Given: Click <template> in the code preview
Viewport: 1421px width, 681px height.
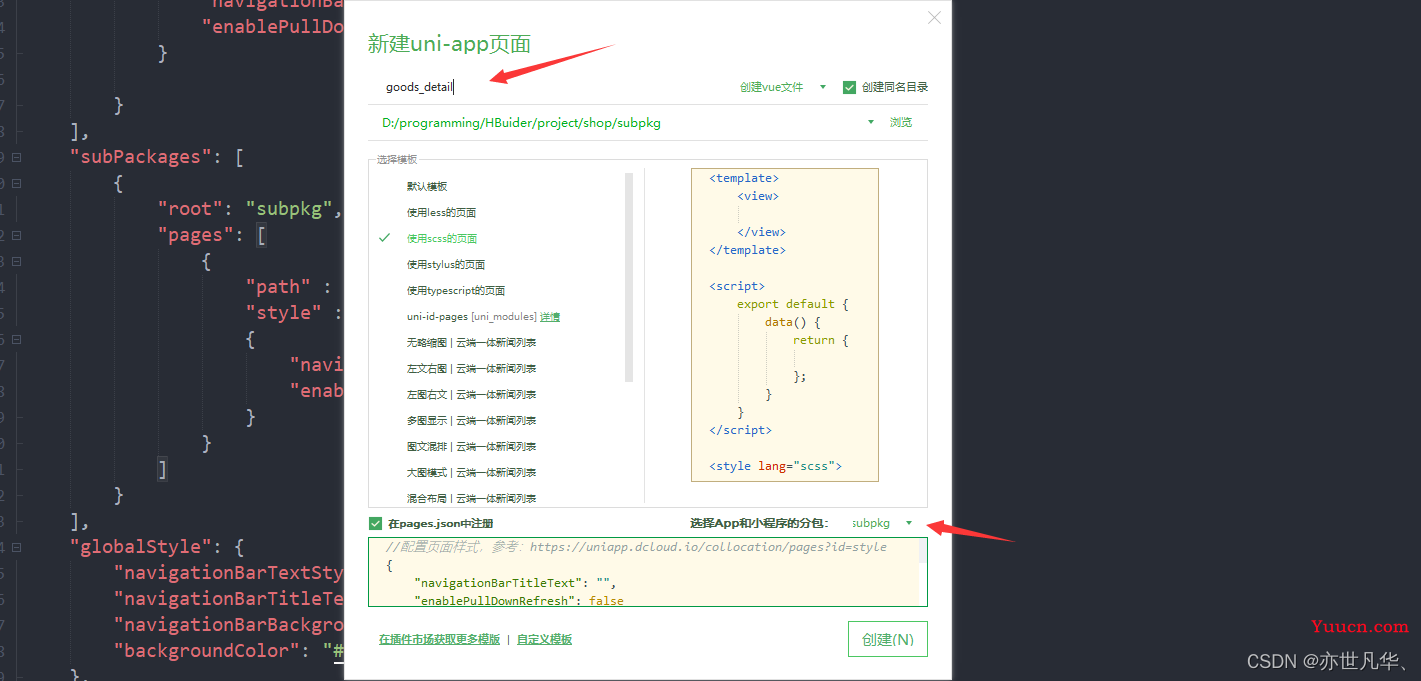Looking at the screenshot, I should (744, 178).
